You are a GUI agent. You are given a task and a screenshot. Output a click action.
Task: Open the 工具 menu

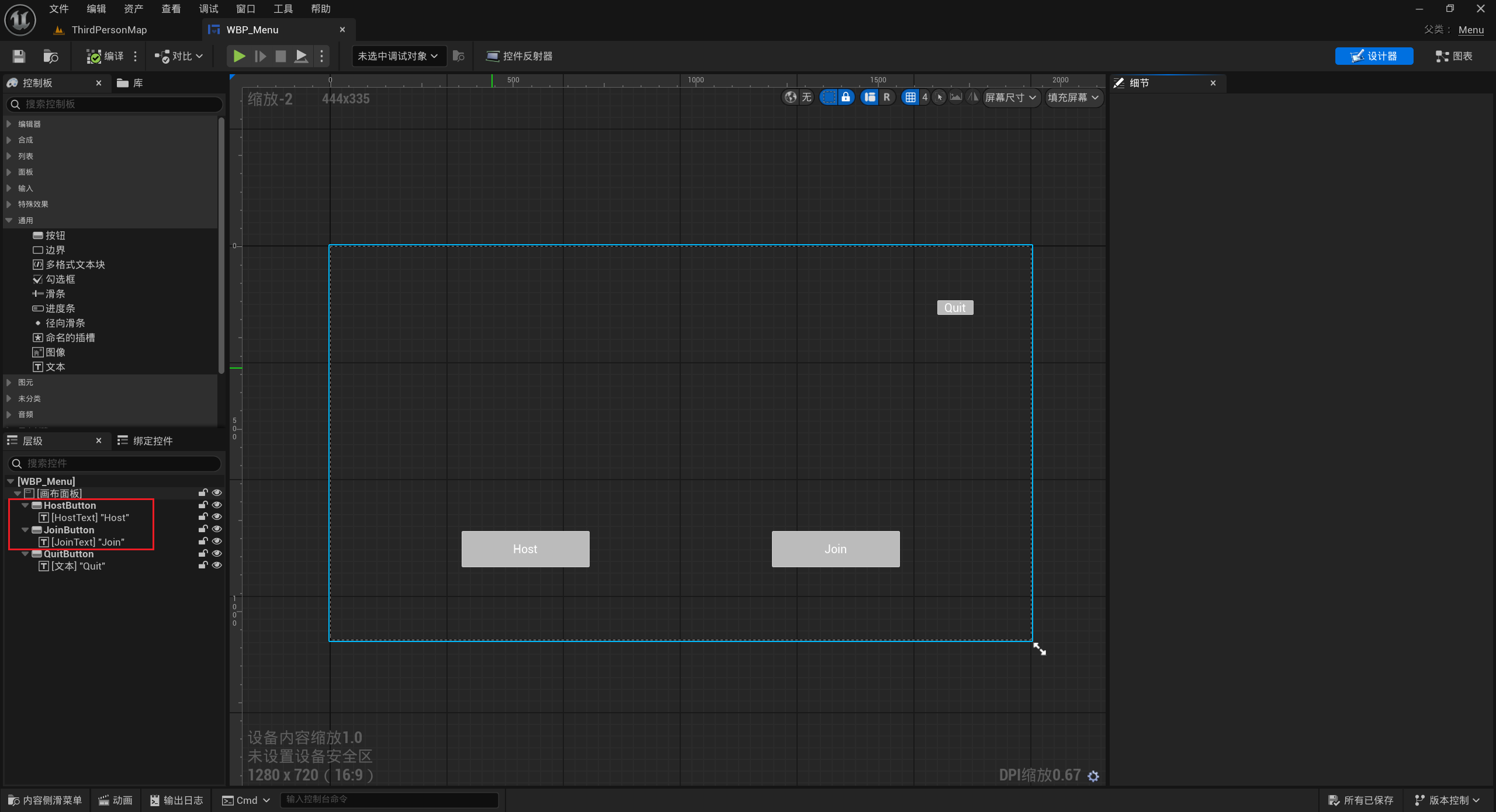tap(283, 9)
